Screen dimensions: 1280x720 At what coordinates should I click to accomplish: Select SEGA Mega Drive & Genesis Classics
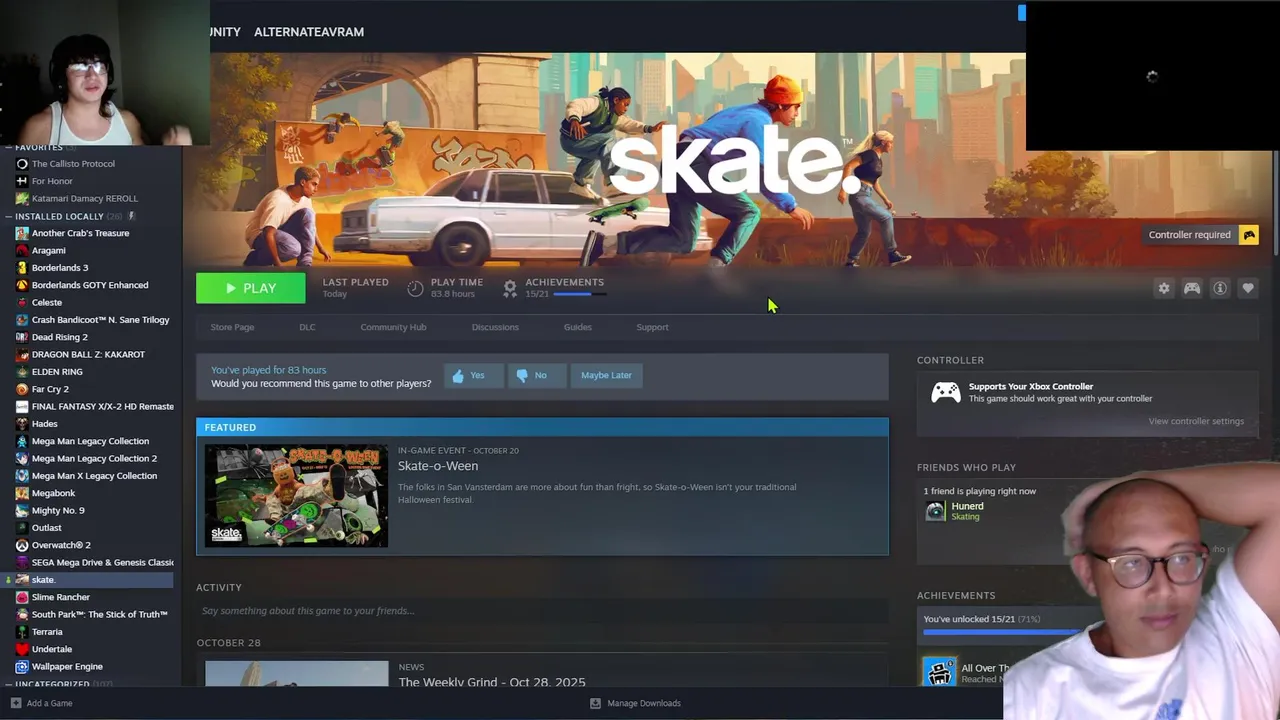point(103,563)
